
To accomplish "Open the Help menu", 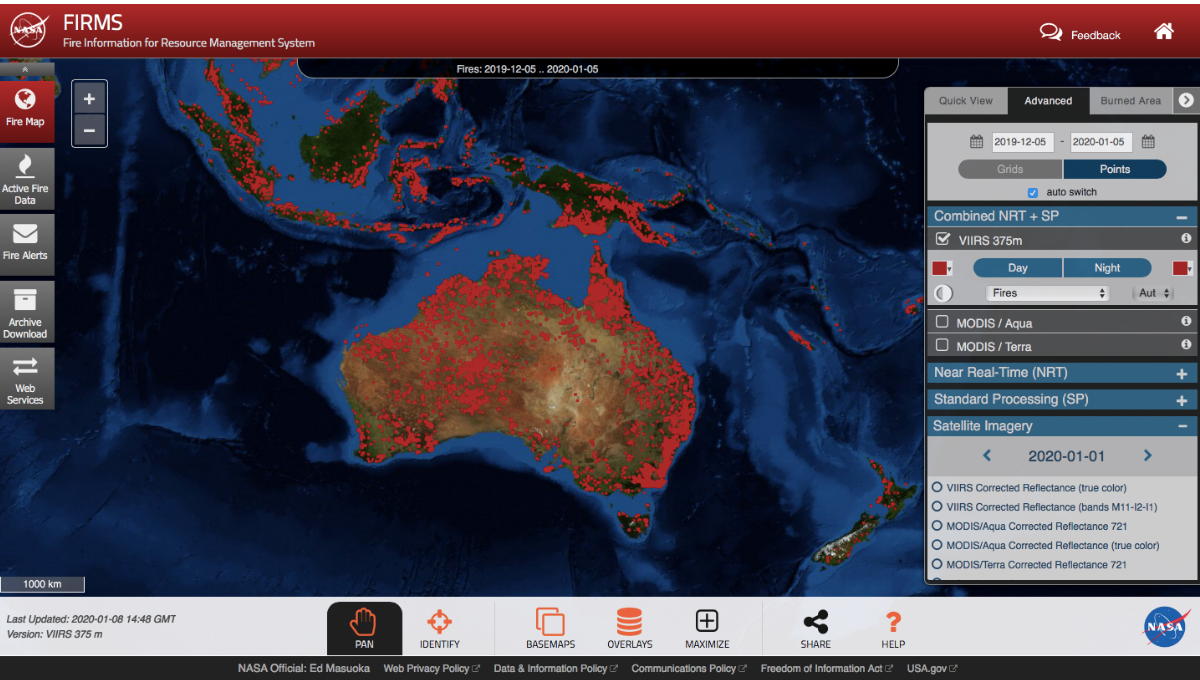I will [x=893, y=629].
